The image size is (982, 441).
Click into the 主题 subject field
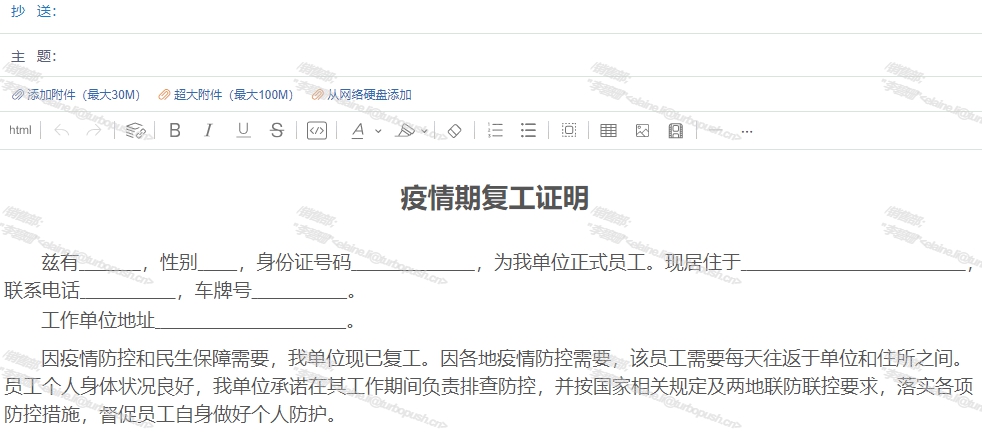tap(500, 56)
